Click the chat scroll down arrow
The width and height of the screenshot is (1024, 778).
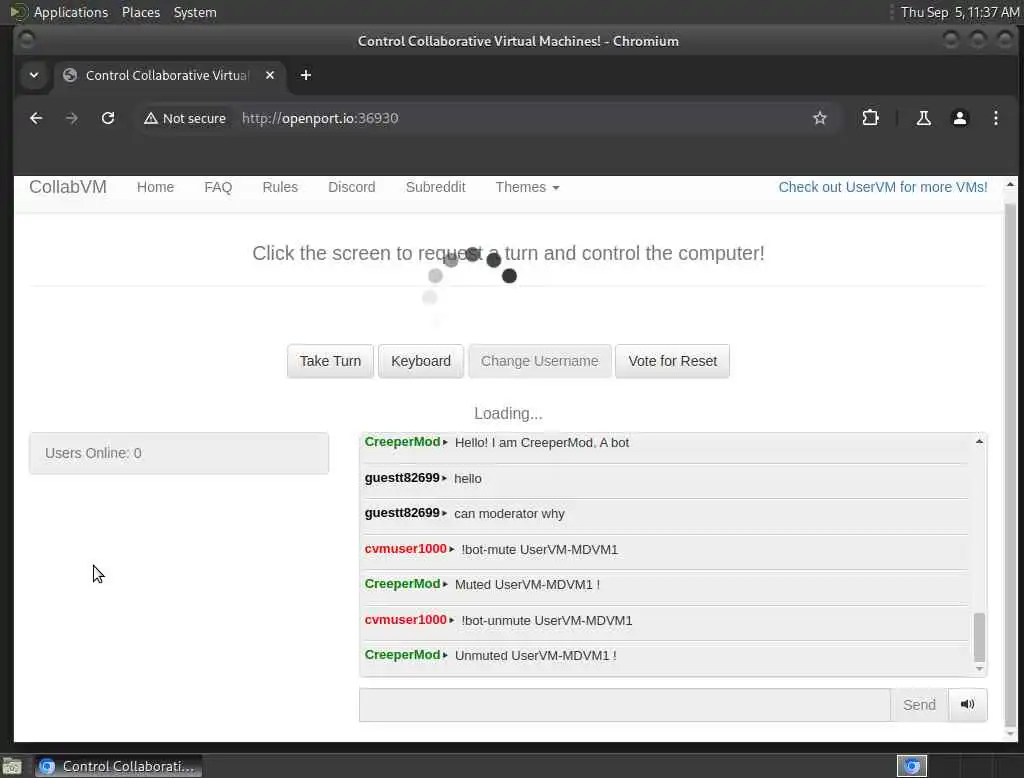[979, 668]
